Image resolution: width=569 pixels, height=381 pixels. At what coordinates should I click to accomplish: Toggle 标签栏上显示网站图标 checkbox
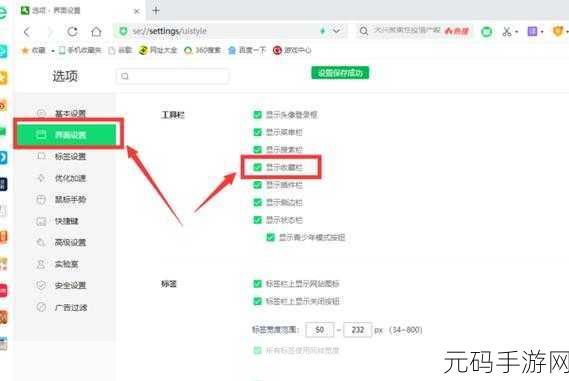[257, 284]
